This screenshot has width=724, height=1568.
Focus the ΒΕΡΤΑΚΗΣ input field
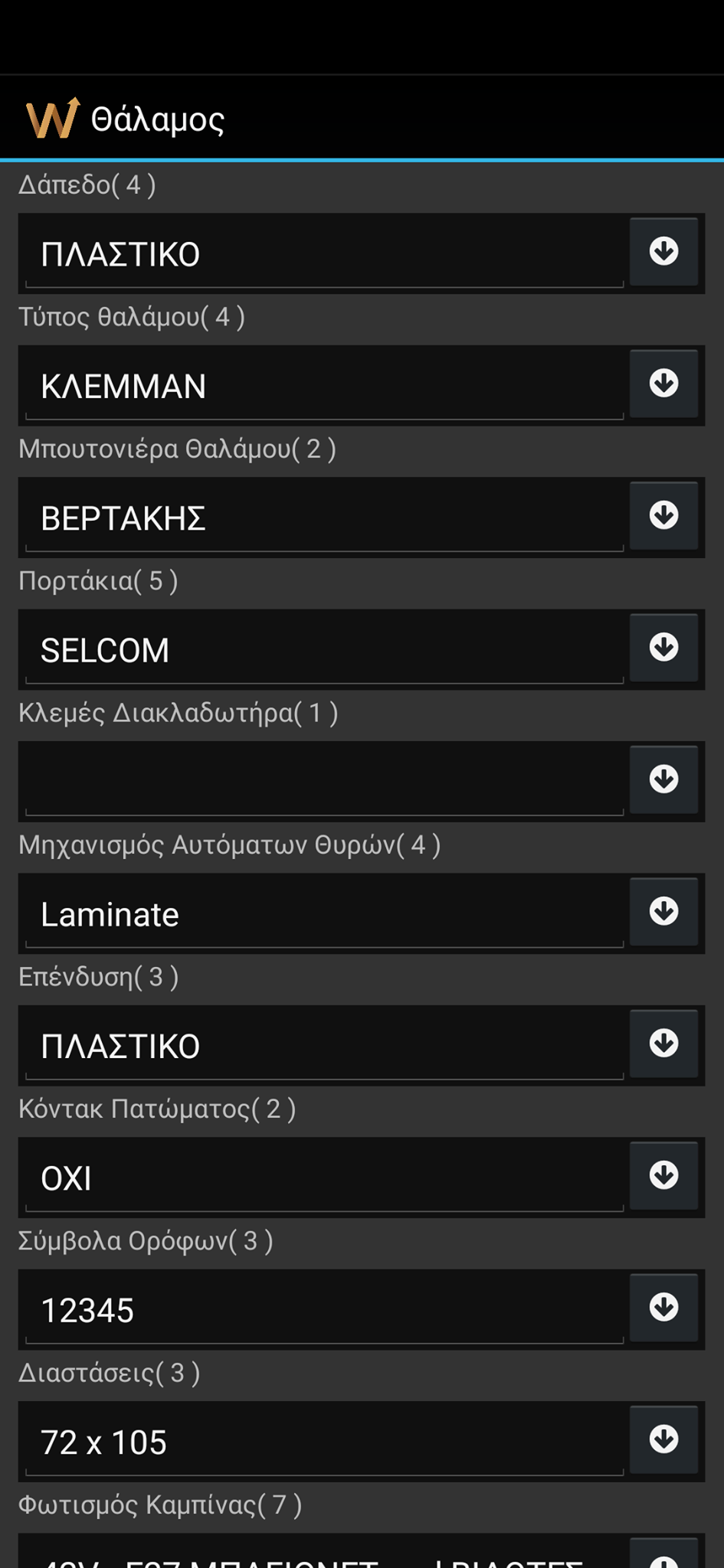click(323, 518)
